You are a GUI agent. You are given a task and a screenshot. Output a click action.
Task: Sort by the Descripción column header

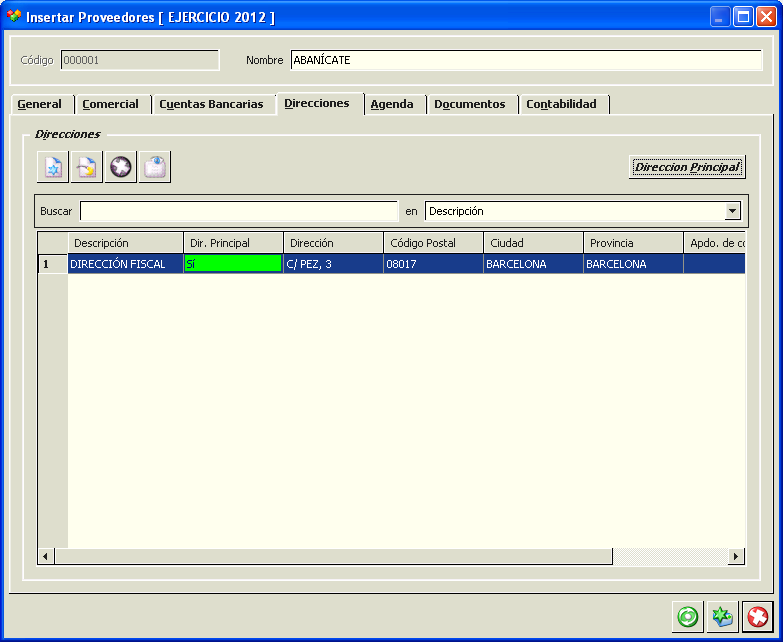(126, 243)
